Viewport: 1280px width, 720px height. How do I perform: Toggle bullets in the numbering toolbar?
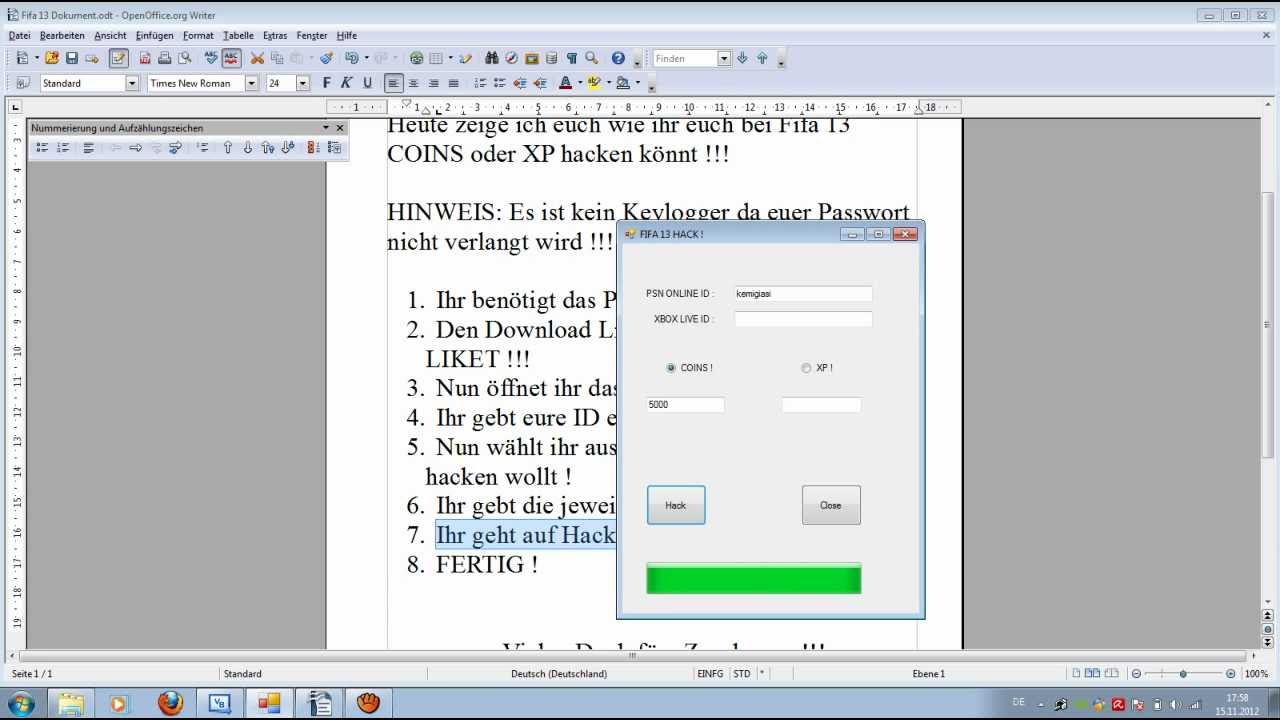pos(42,147)
